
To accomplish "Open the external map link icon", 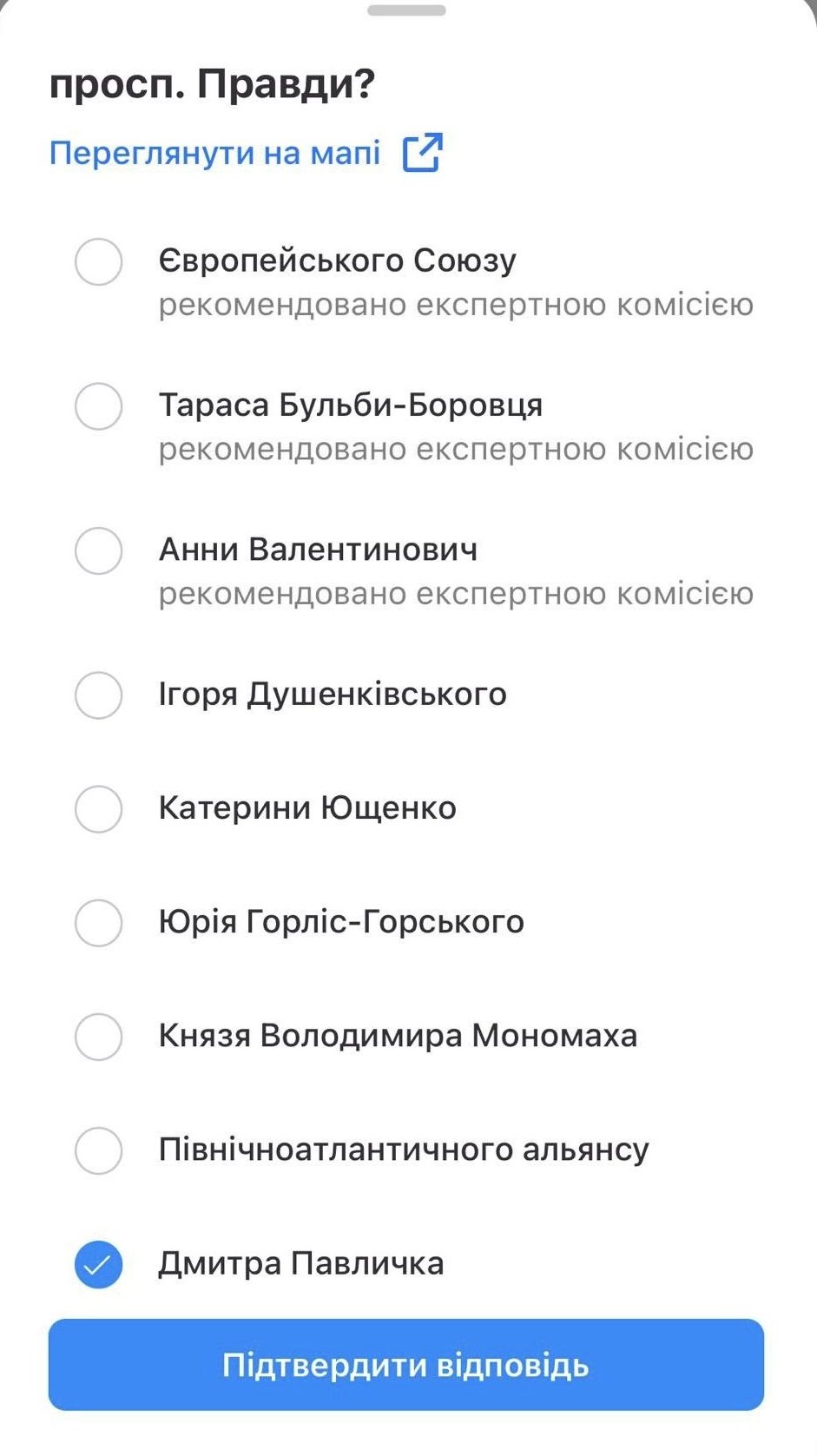I will [423, 153].
